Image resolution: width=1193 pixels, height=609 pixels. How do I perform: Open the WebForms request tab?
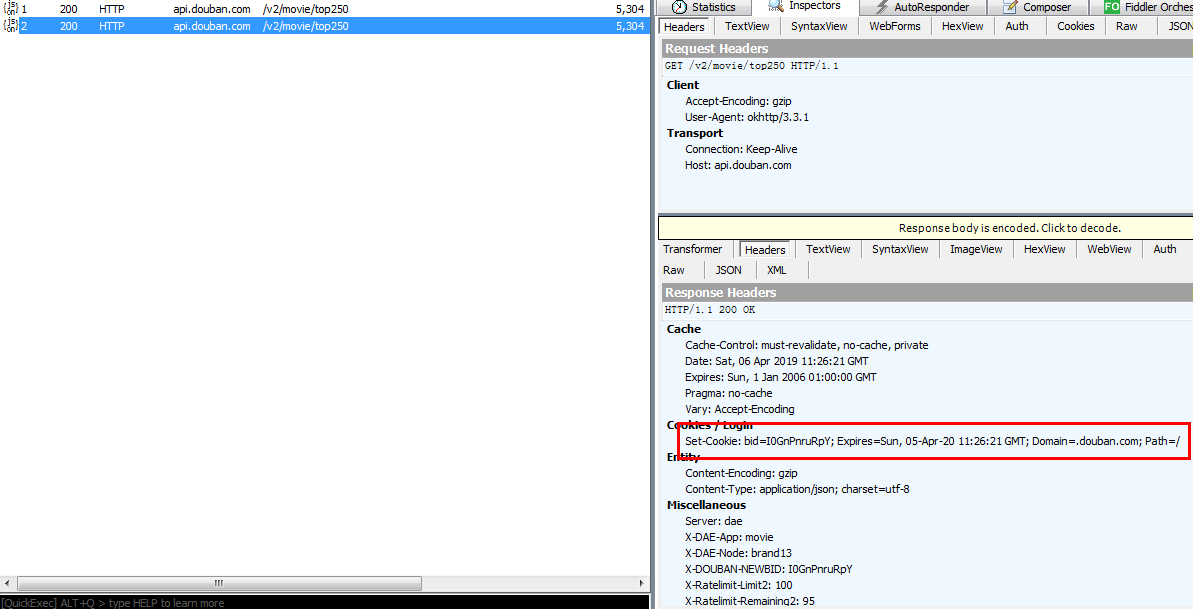[x=895, y=26]
